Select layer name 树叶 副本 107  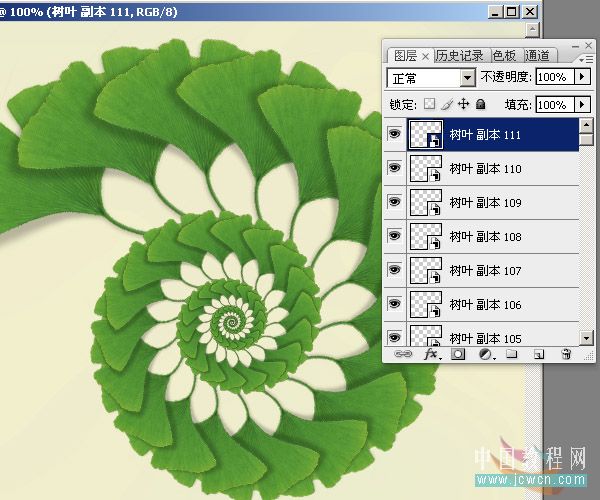(485, 270)
